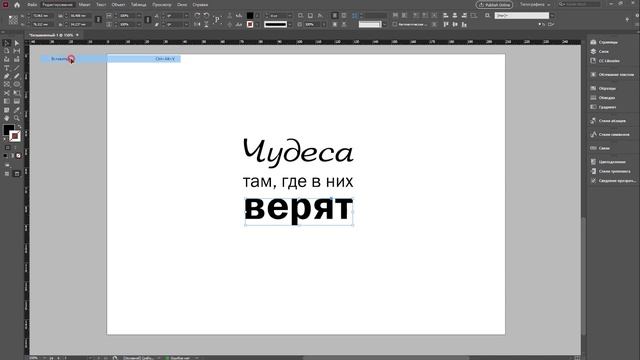
Task: Click the reference point locator grid
Action: point(13,20)
